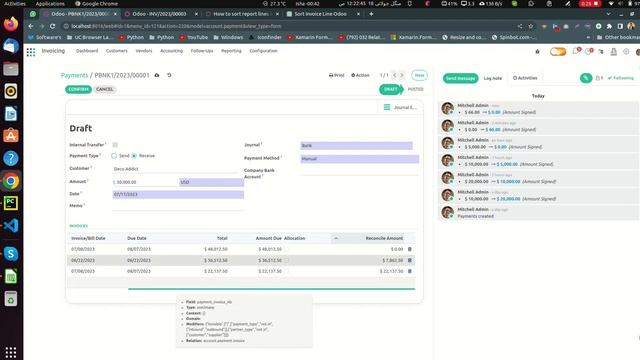Image resolution: width=640 pixels, height=360 pixels.
Task: Delete the $ 7,862.50 reconcile row
Action: [410, 260]
